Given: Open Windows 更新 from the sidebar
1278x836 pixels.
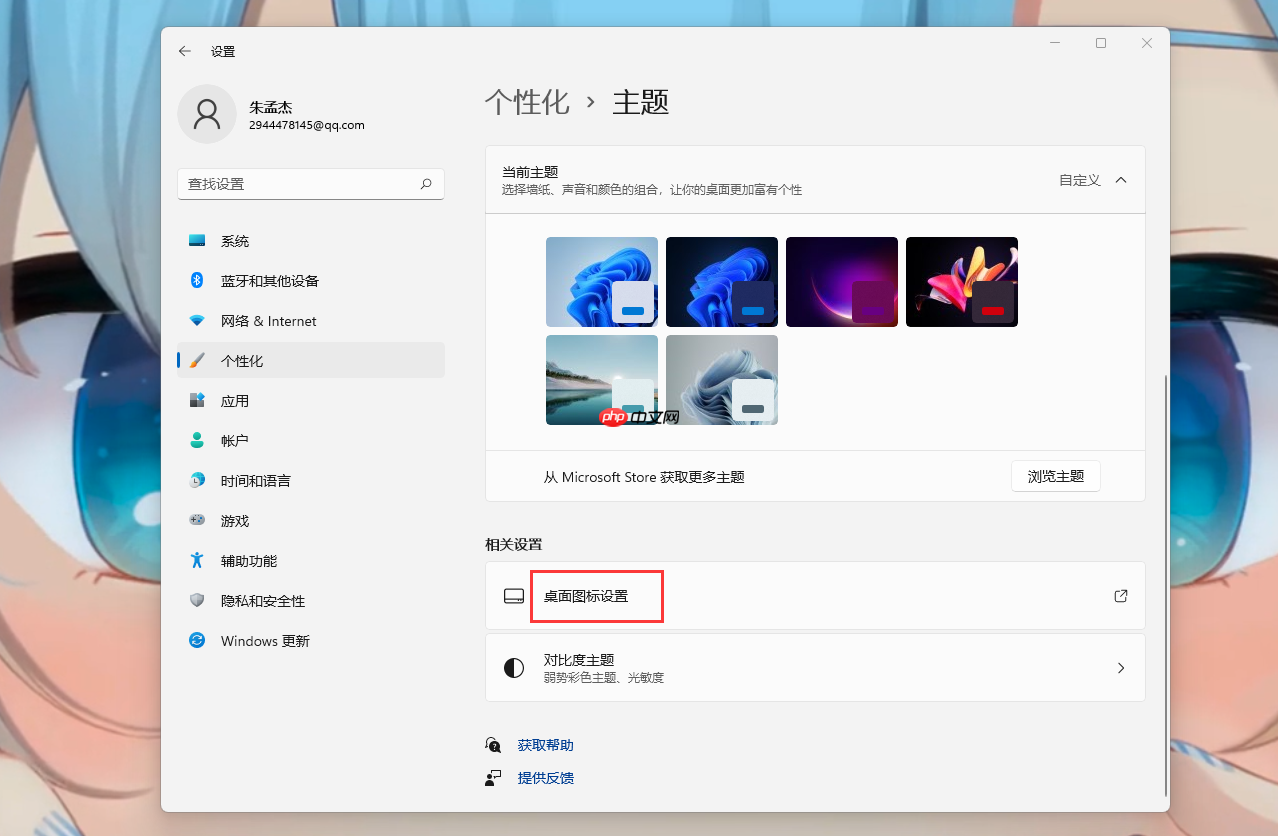Looking at the screenshot, I should (196, 640).
